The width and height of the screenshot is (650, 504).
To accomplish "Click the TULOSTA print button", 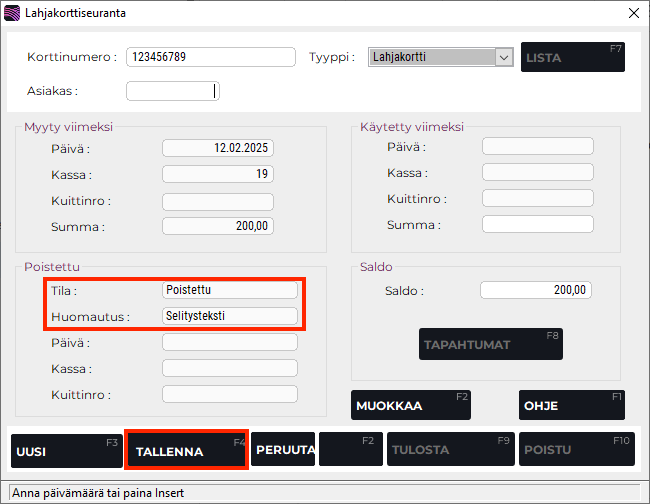I will (x=450, y=450).
